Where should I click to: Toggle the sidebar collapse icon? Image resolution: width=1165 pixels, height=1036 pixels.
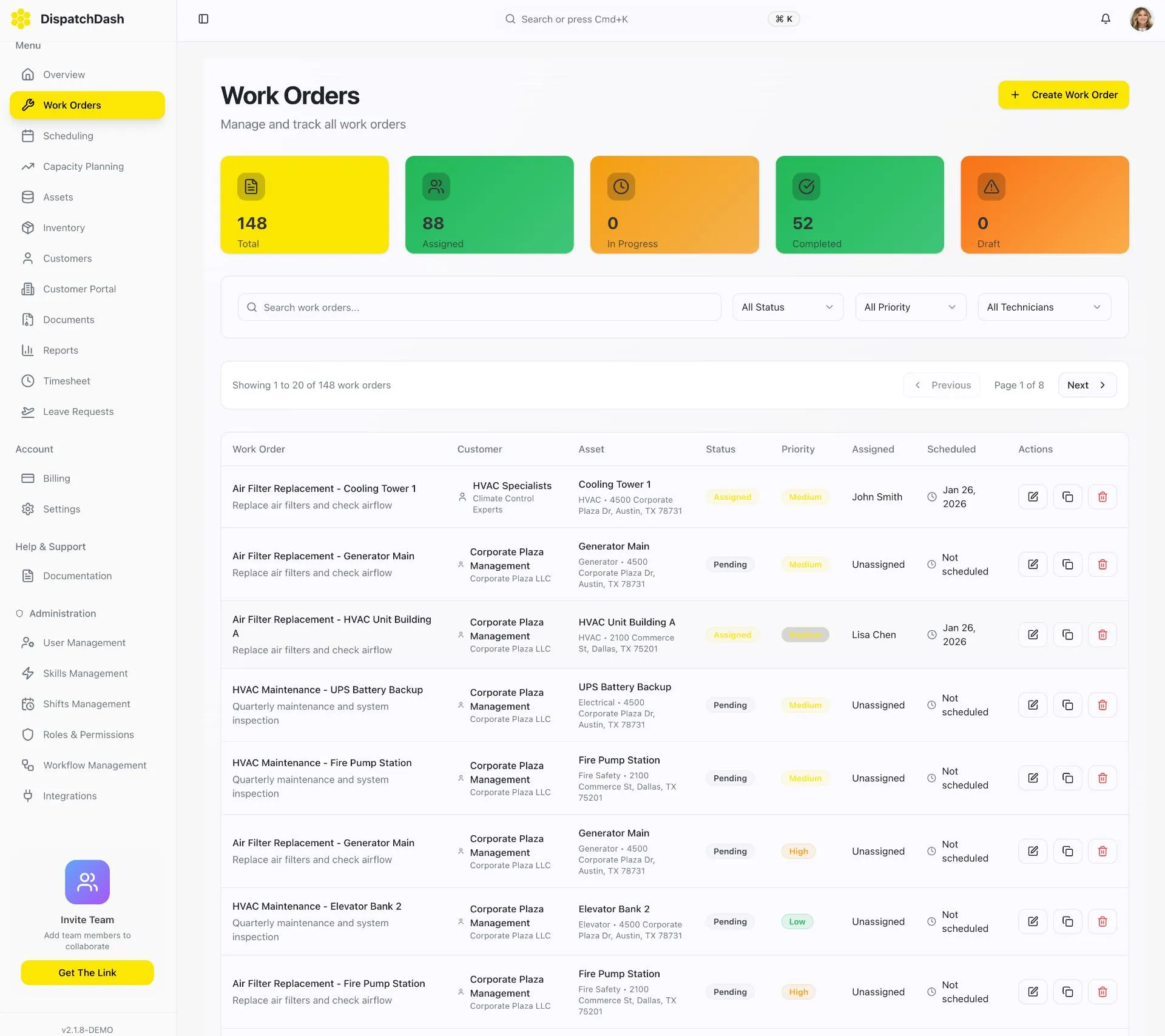[x=203, y=19]
